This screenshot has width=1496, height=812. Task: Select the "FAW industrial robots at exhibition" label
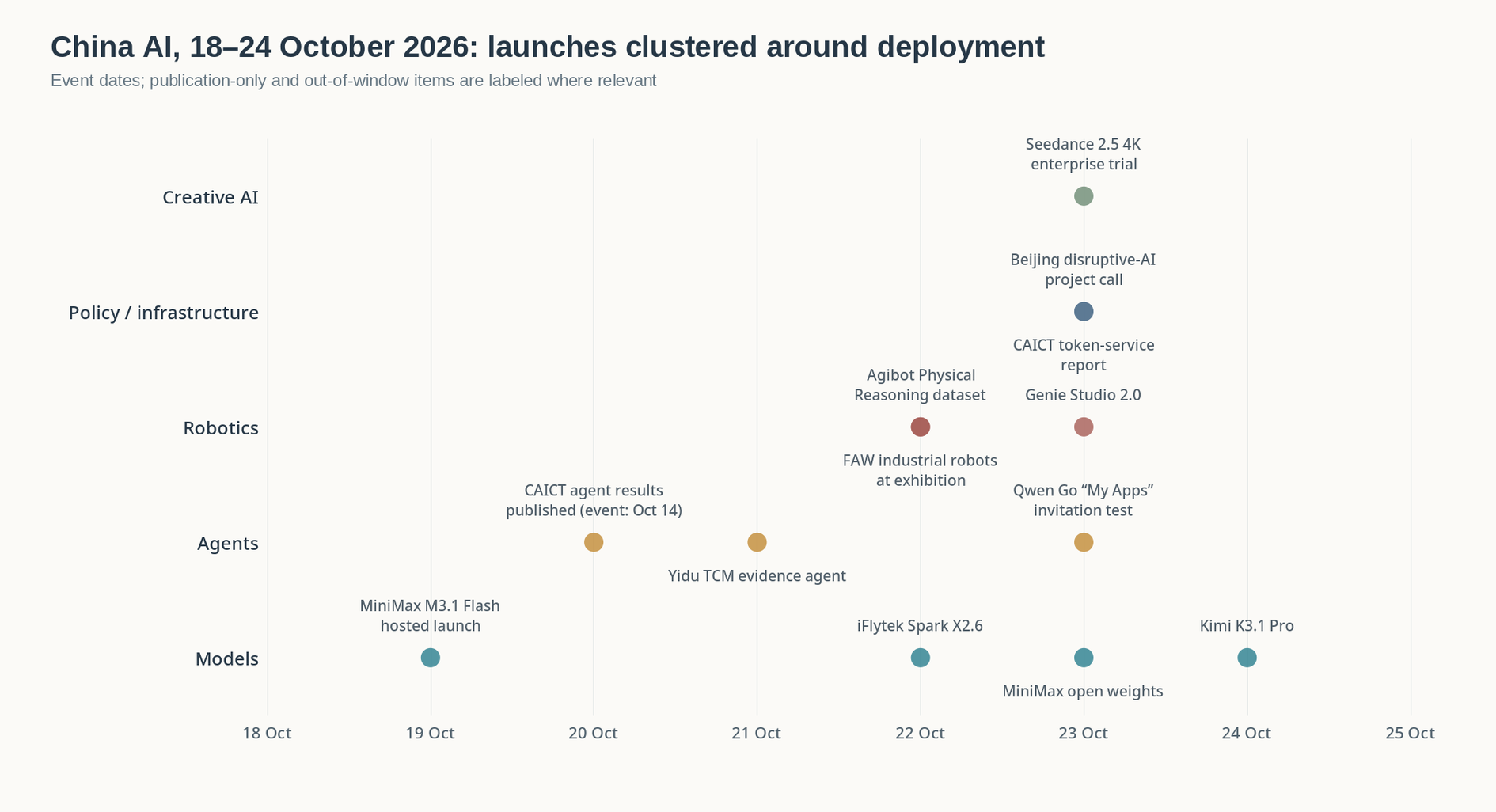(x=920, y=471)
